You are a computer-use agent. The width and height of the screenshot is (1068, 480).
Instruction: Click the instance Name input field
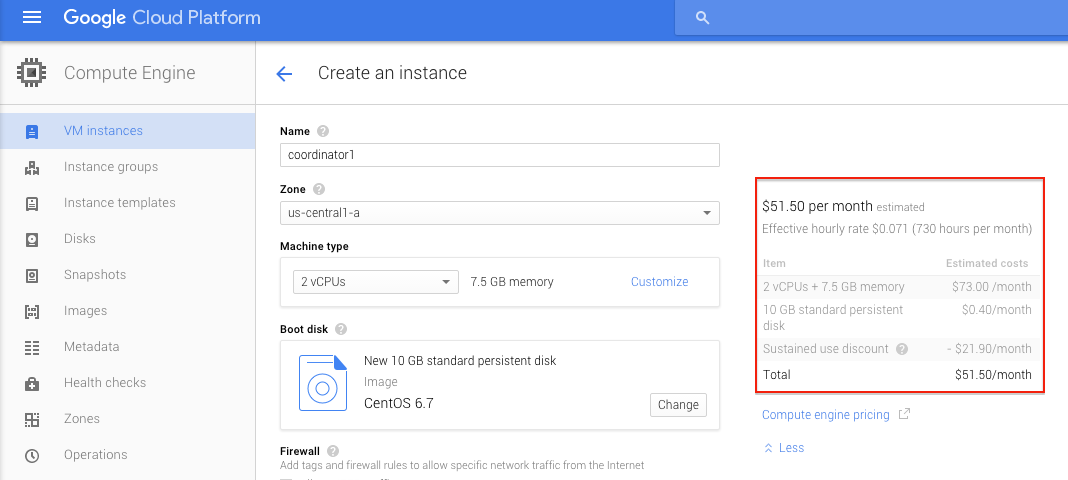pos(500,155)
